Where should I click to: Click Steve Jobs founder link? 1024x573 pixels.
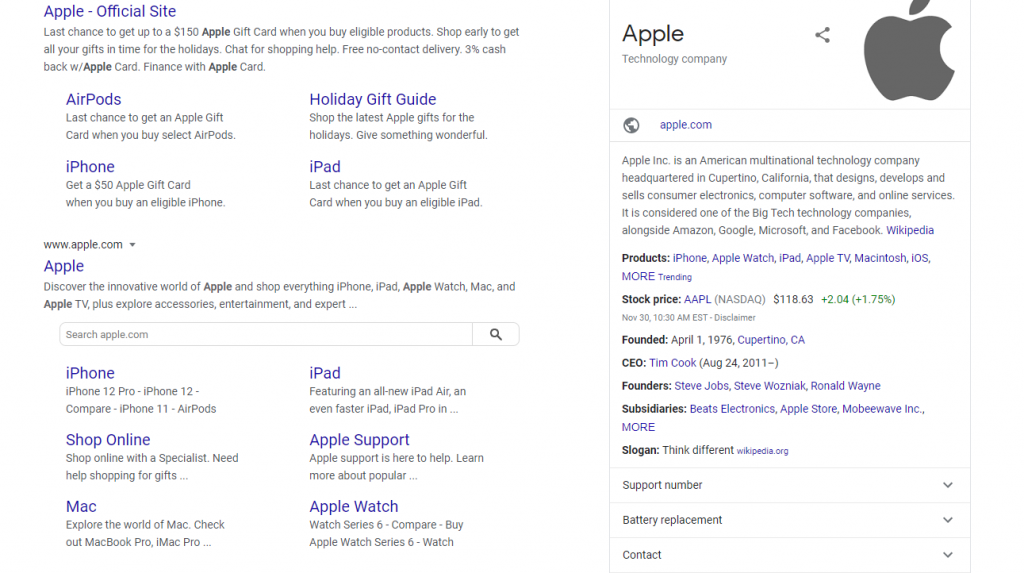point(701,385)
